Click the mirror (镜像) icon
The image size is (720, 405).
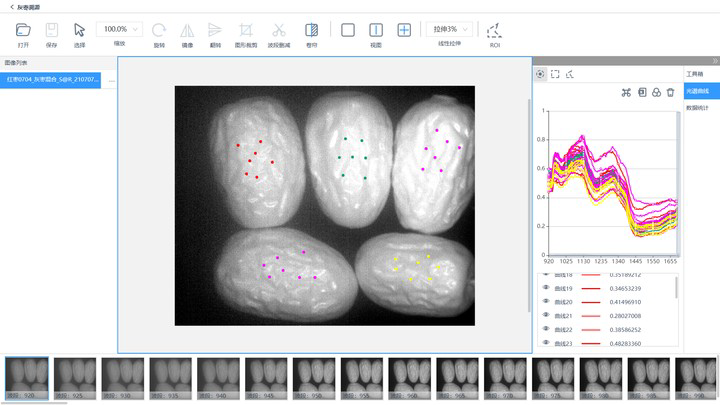tap(187, 30)
